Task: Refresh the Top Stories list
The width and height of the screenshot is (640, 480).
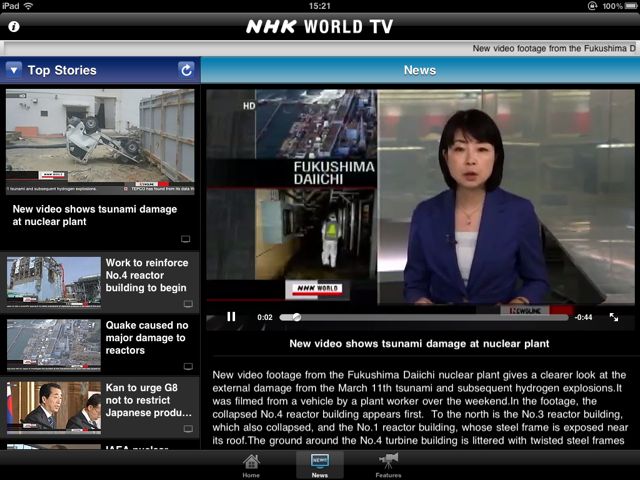Action: tap(186, 70)
